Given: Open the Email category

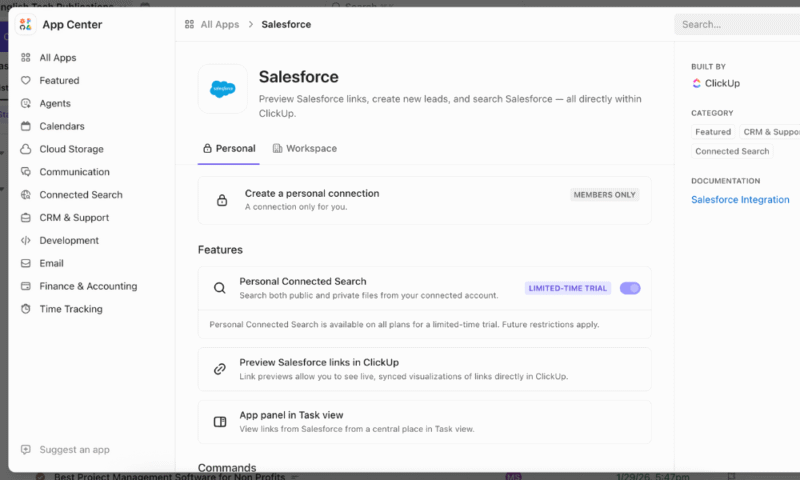Looking at the screenshot, I should click(52, 263).
